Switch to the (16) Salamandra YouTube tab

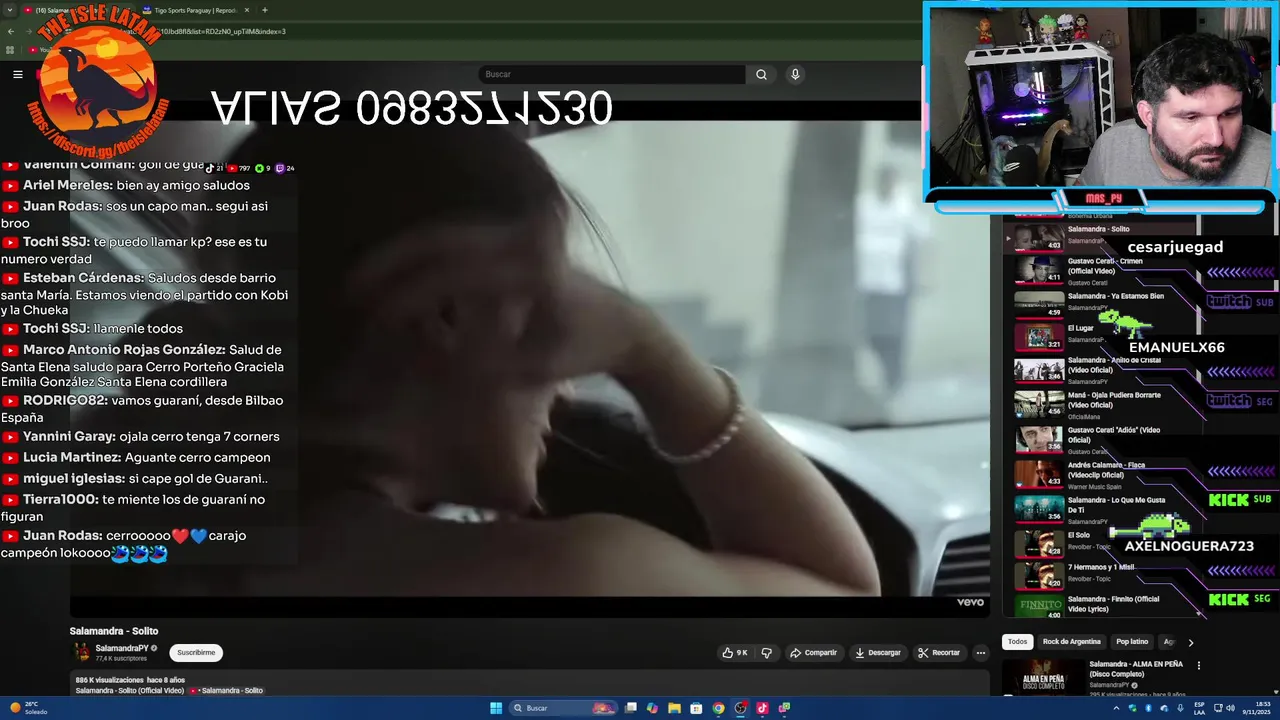coord(75,10)
